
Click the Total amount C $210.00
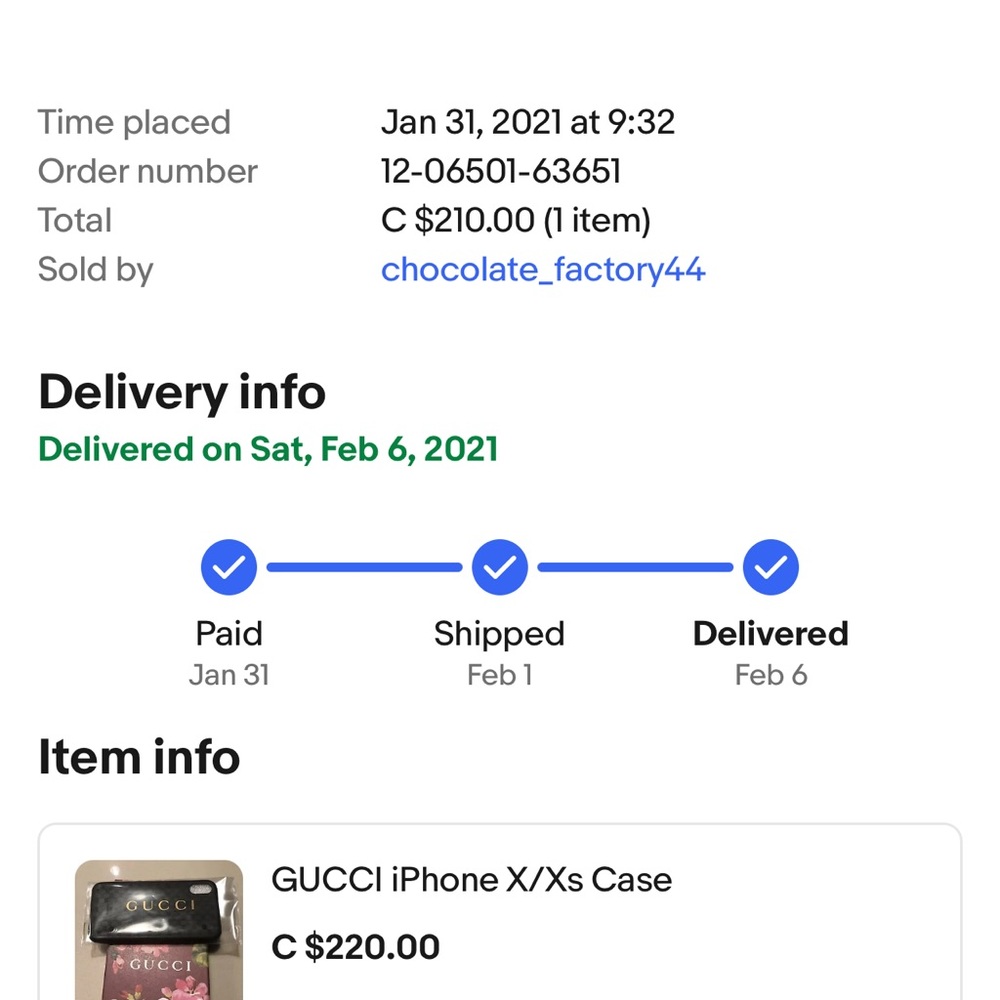pyautogui.click(x=516, y=220)
